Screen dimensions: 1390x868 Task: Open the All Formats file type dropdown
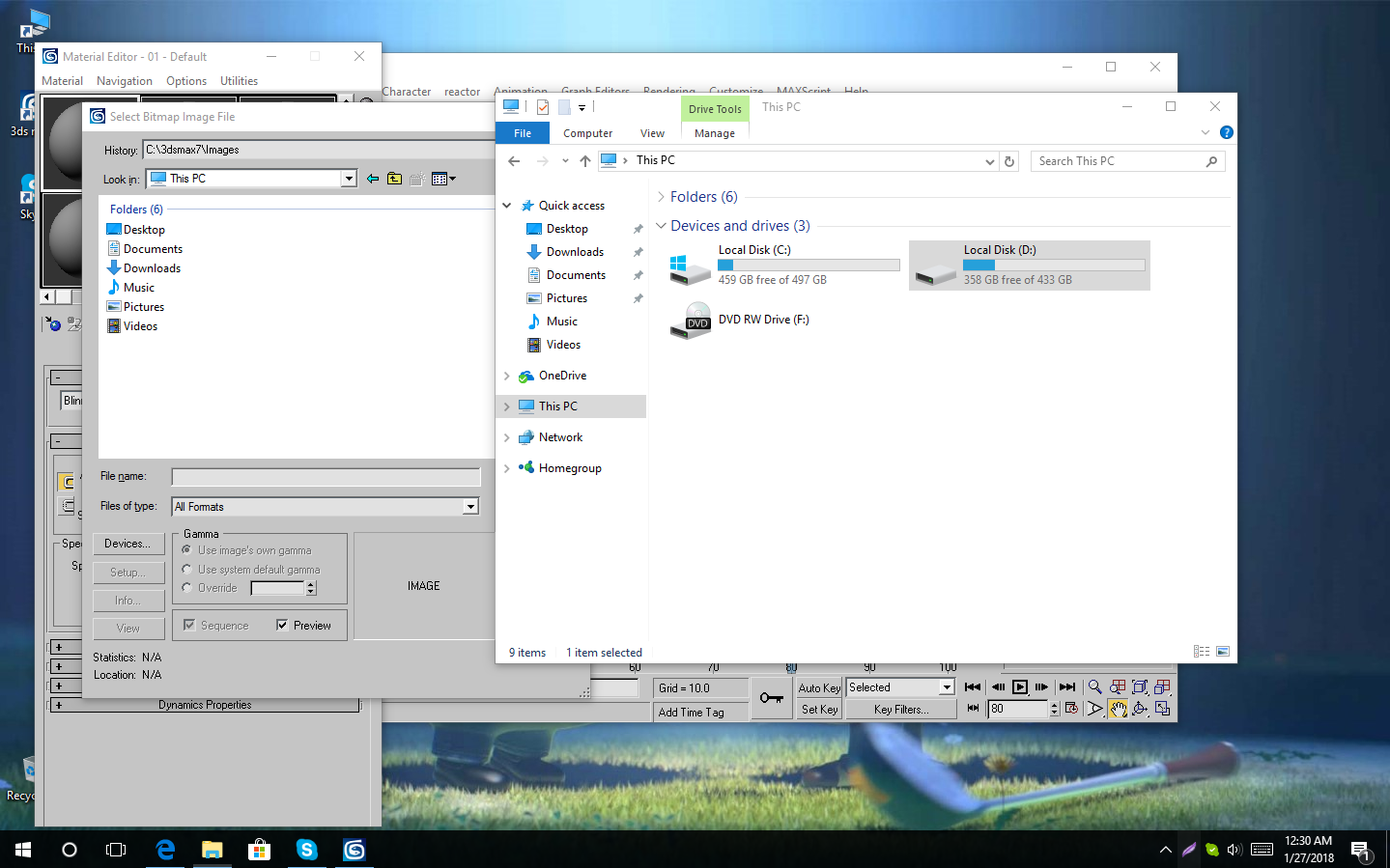pos(470,506)
